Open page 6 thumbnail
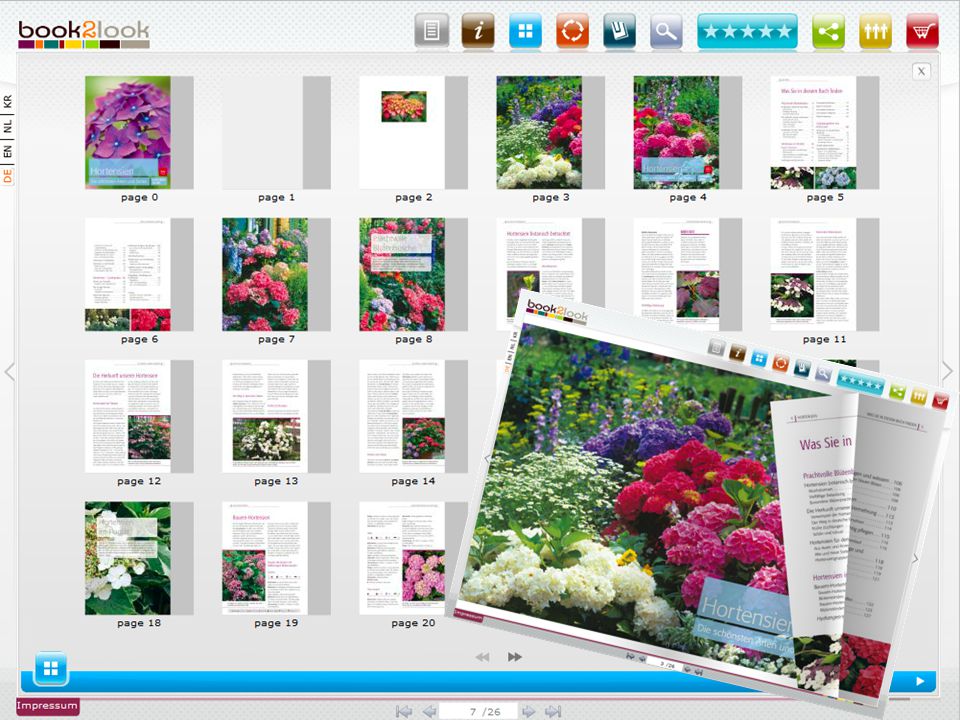Screen dimensions: 960x720 pos(139,274)
